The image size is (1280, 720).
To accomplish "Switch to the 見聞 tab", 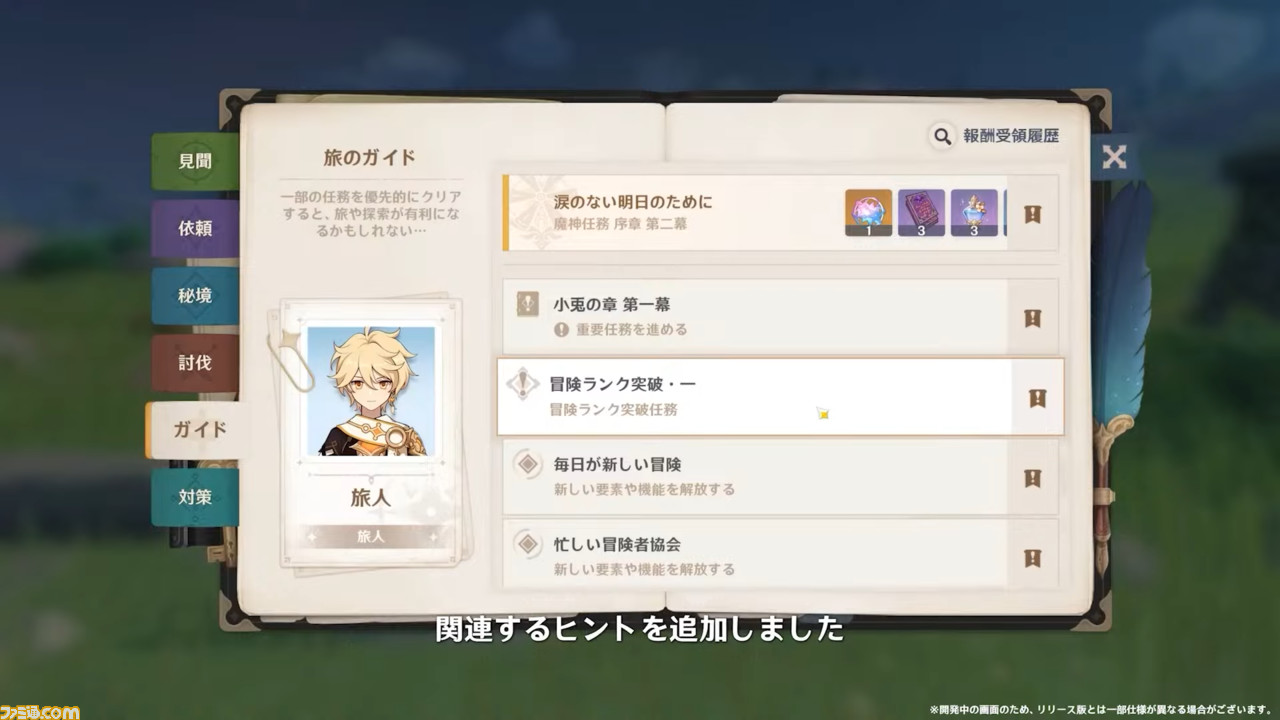I will pyautogui.click(x=195, y=161).
